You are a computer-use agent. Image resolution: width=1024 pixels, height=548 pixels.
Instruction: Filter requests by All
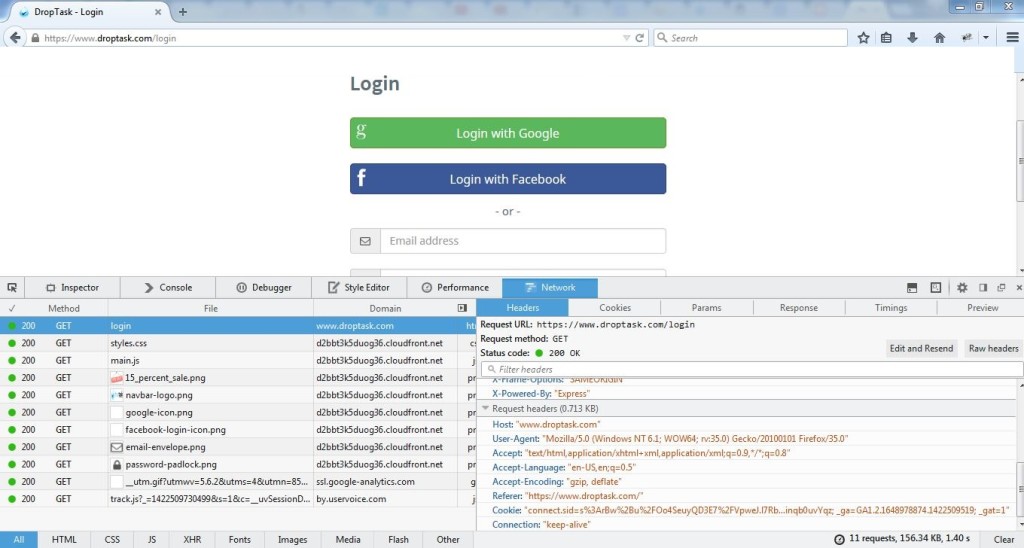(x=18, y=540)
